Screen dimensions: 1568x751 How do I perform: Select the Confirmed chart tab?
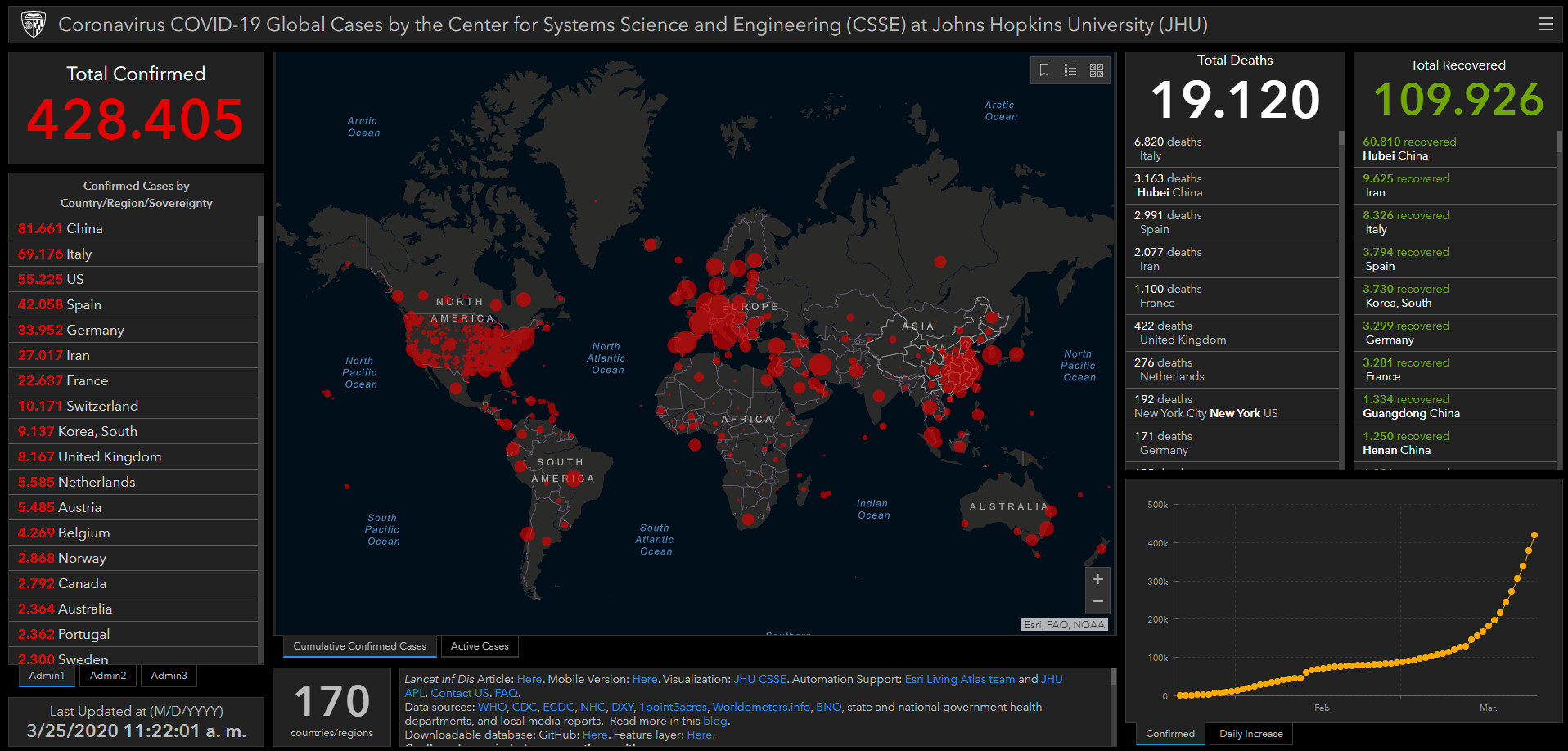(1169, 734)
